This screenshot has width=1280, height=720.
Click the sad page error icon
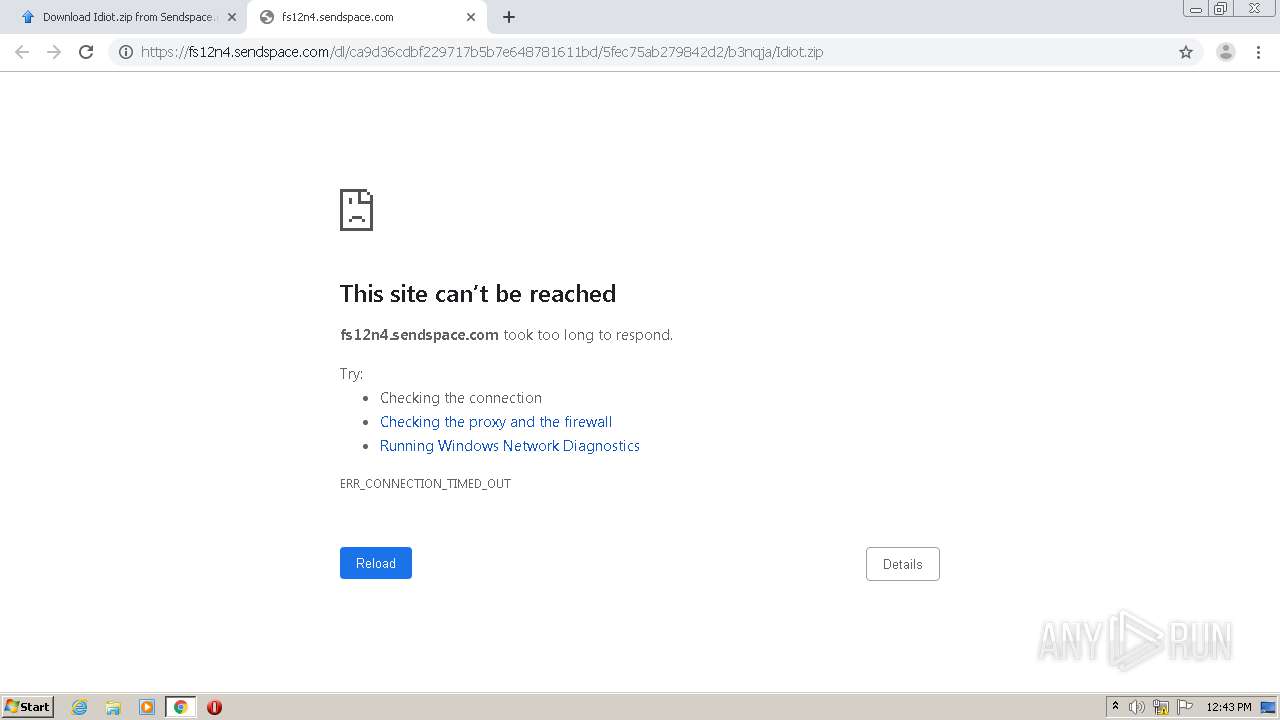(x=356, y=210)
